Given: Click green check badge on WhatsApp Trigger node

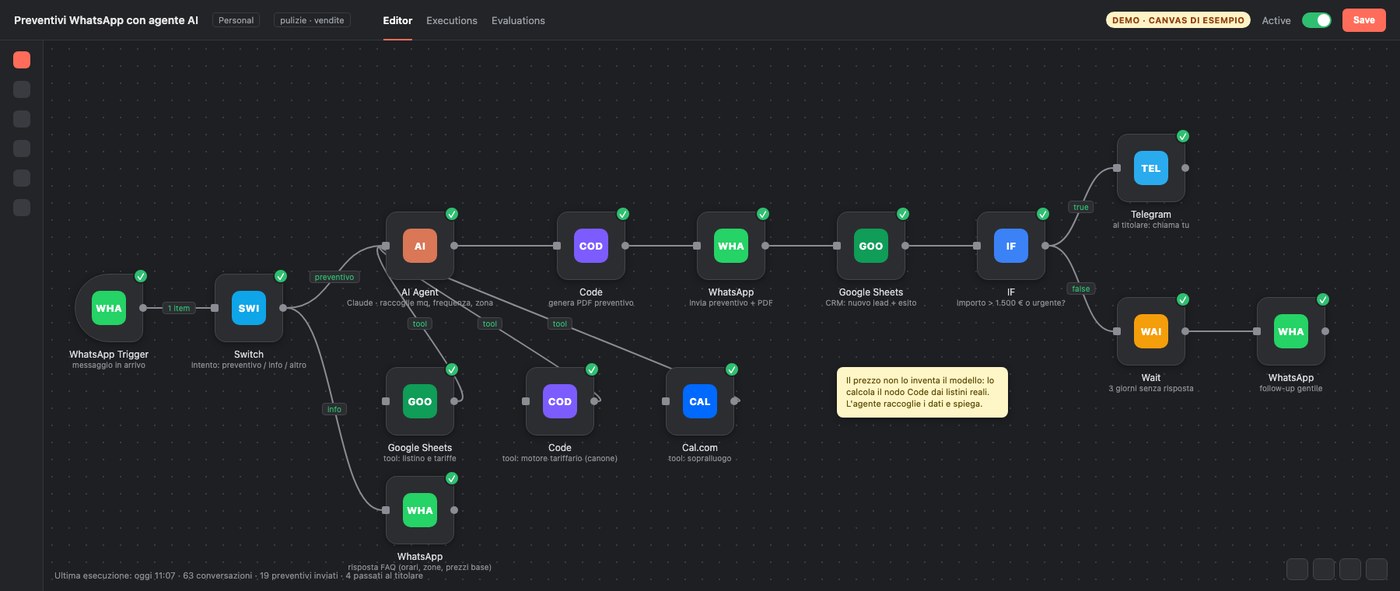Looking at the screenshot, I should pos(141,276).
